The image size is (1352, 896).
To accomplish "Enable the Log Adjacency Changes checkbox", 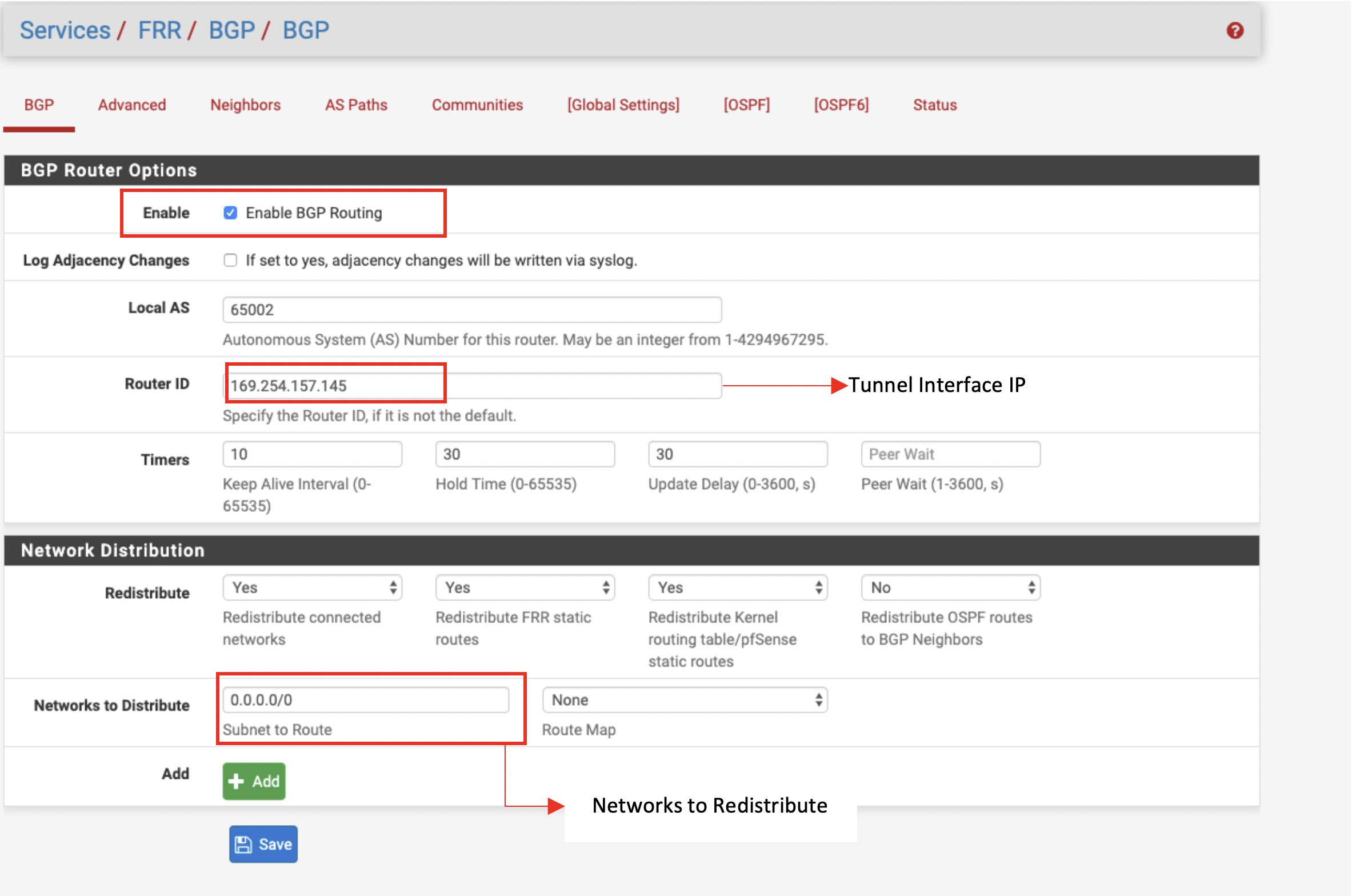I will coord(230,261).
